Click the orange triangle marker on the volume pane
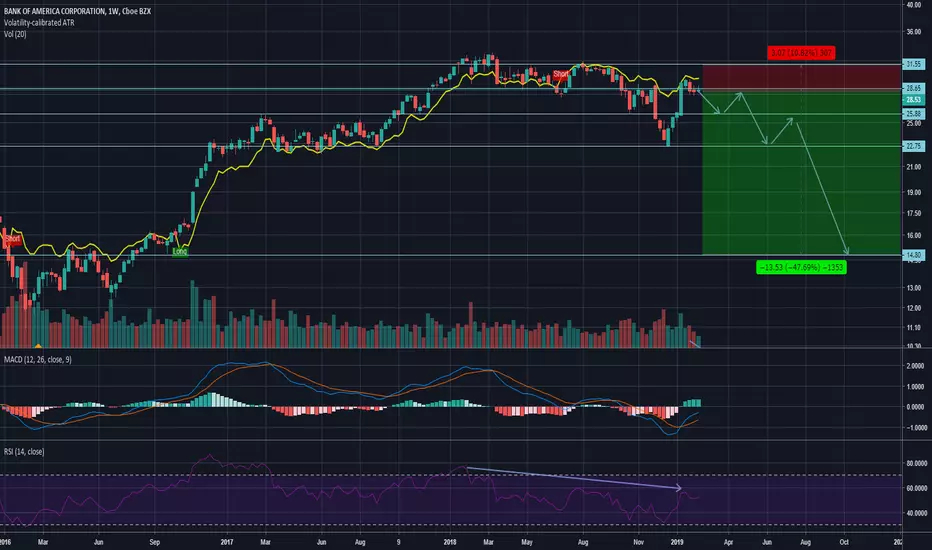The image size is (932, 550). [38, 345]
